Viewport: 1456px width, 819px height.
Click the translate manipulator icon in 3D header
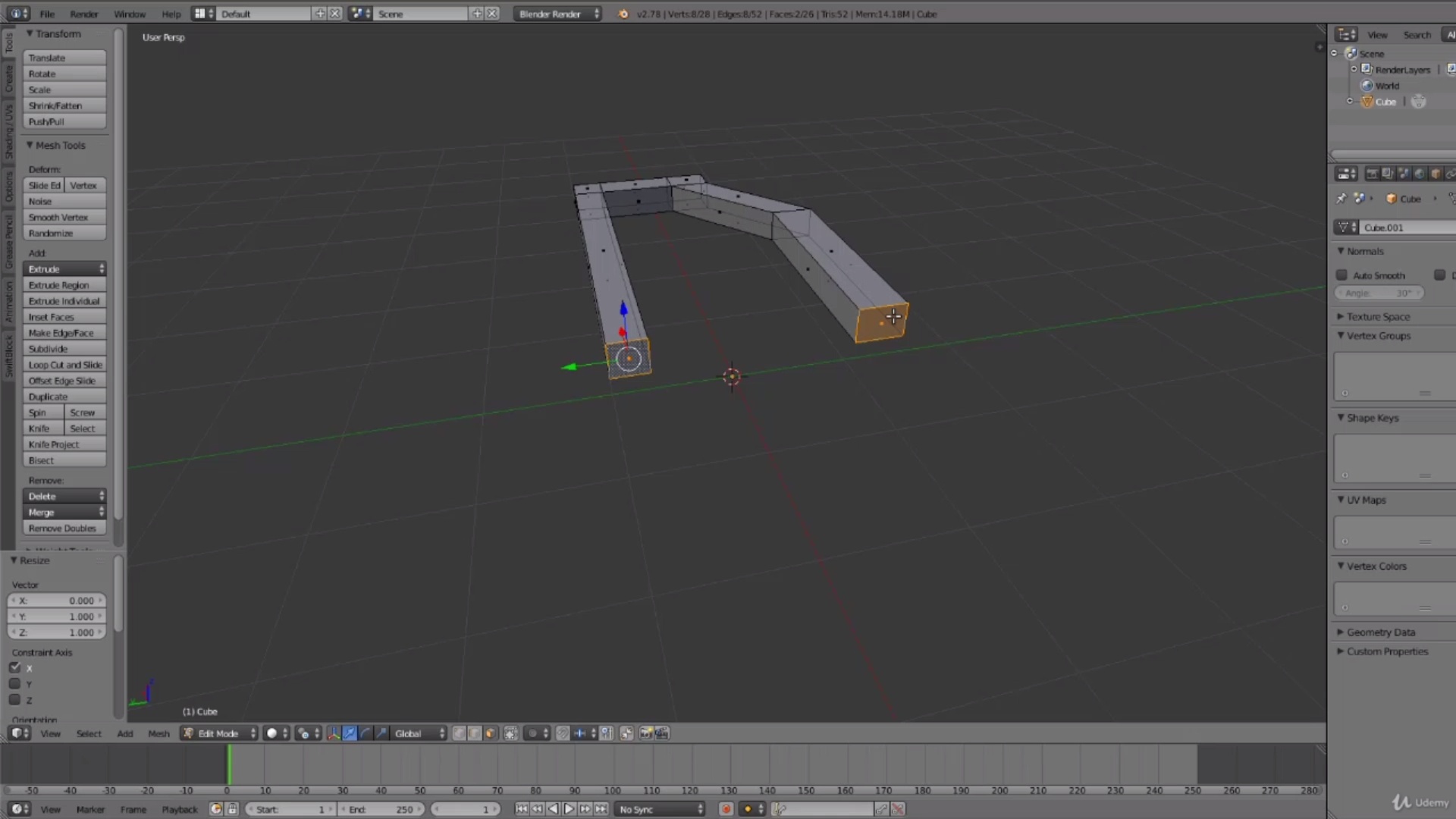[x=350, y=733]
